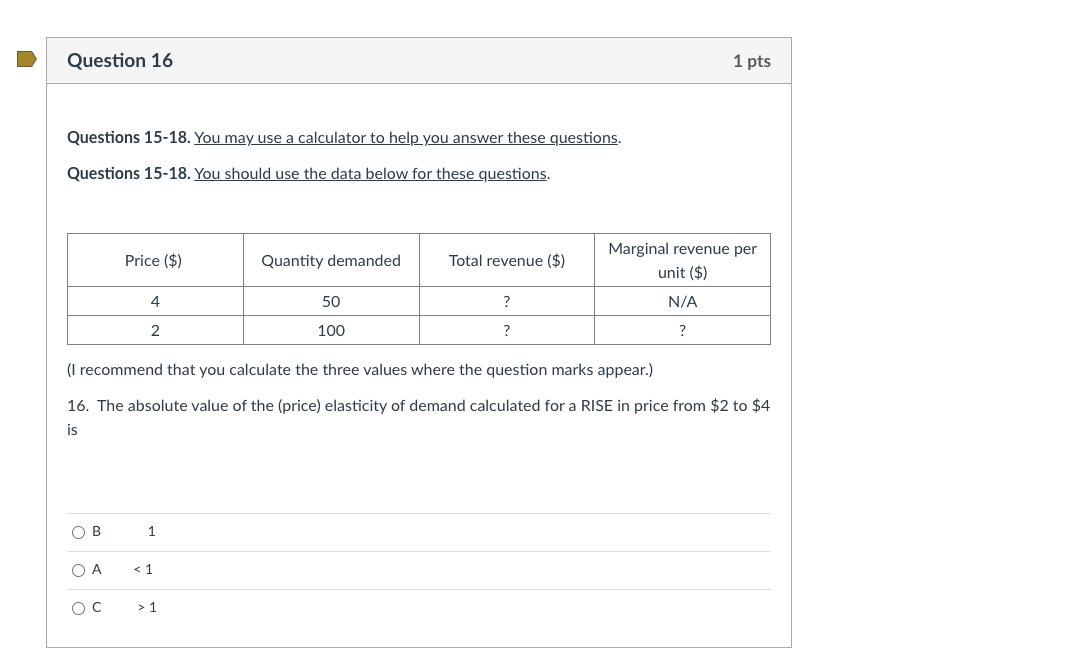The image size is (1078, 664).
Task: Click the Question 16 header
Action: (120, 60)
